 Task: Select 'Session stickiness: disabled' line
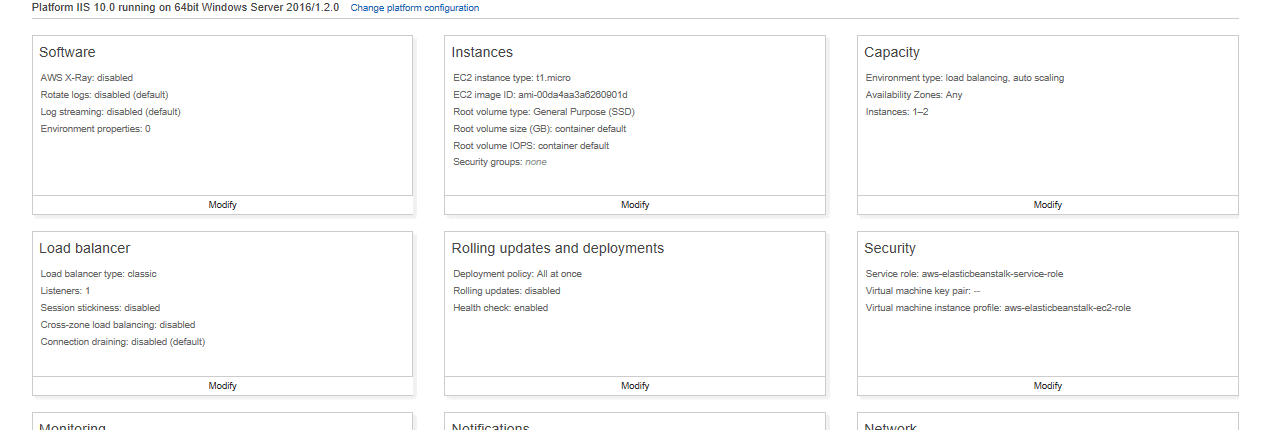coord(100,308)
